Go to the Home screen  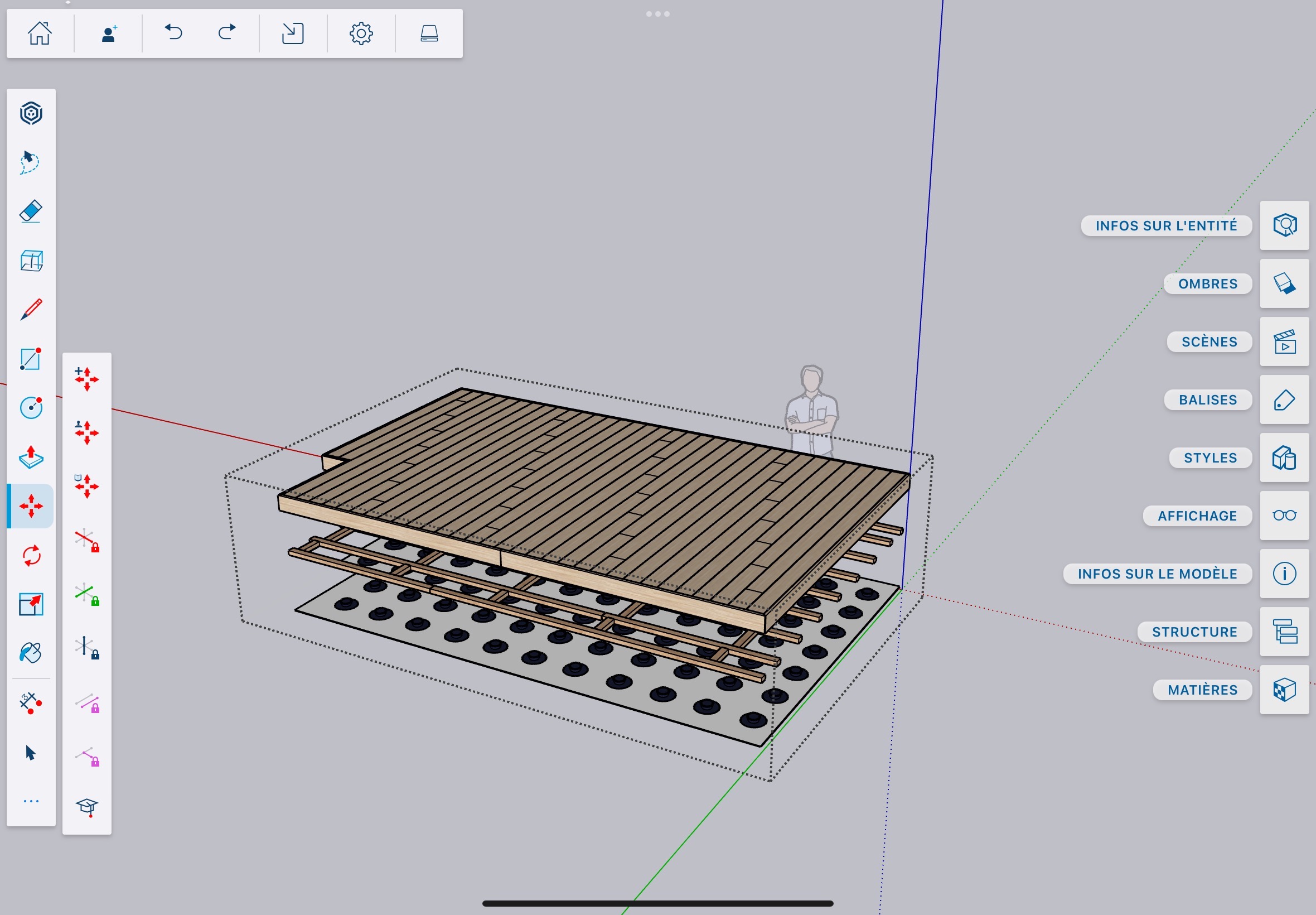40,33
